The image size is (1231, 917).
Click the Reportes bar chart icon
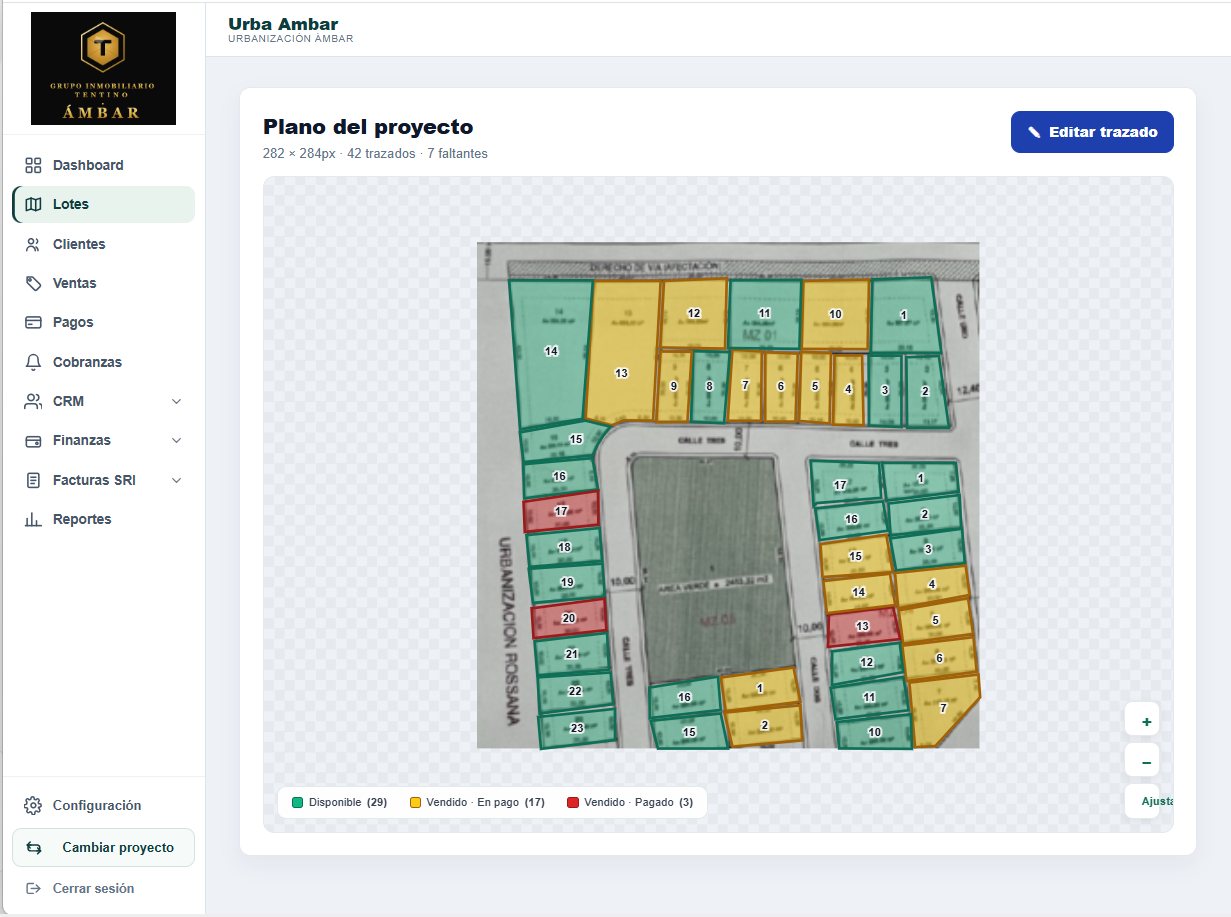pos(33,519)
